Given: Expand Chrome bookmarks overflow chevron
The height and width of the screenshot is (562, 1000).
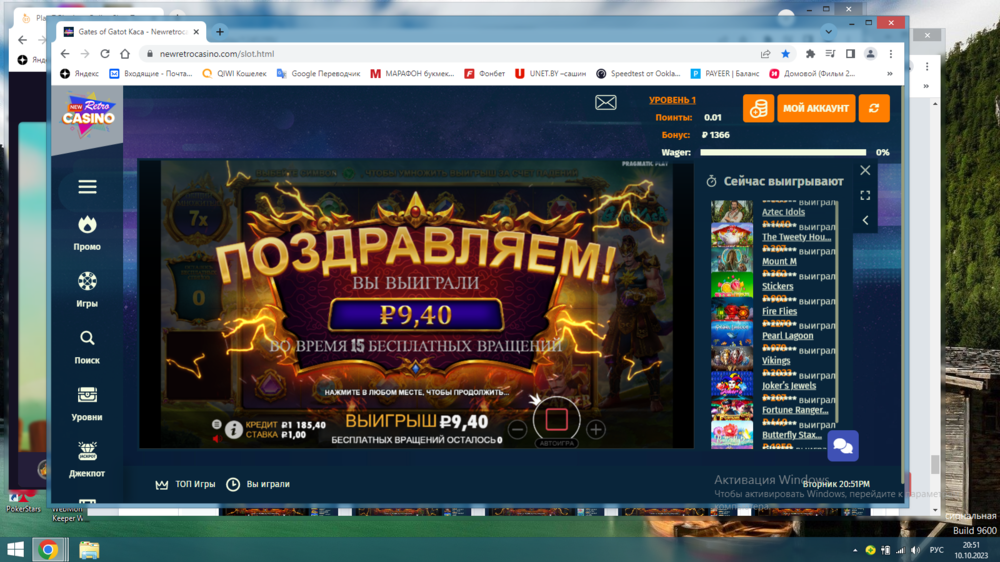Looking at the screenshot, I should (889, 73).
